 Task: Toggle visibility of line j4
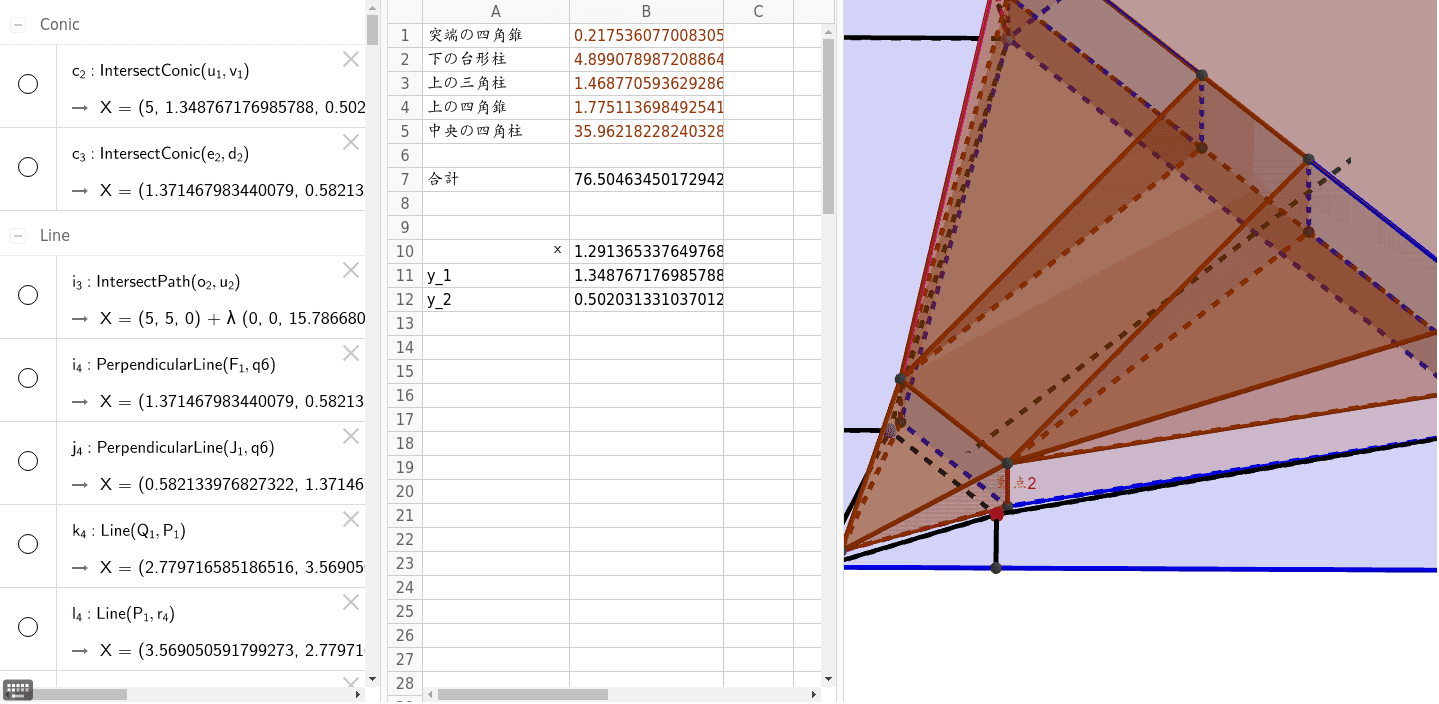tap(28, 461)
